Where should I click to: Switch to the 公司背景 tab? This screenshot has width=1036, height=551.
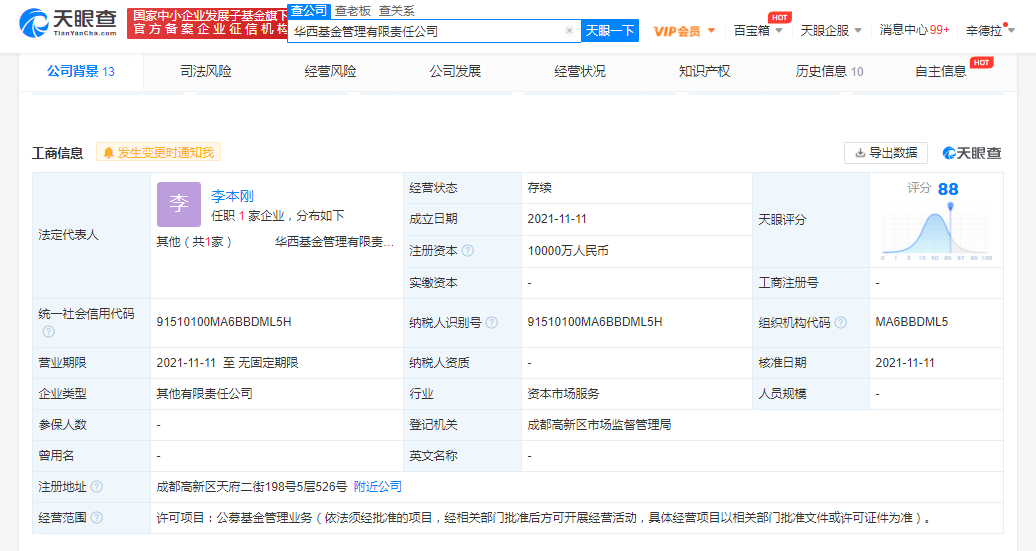[81, 71]
